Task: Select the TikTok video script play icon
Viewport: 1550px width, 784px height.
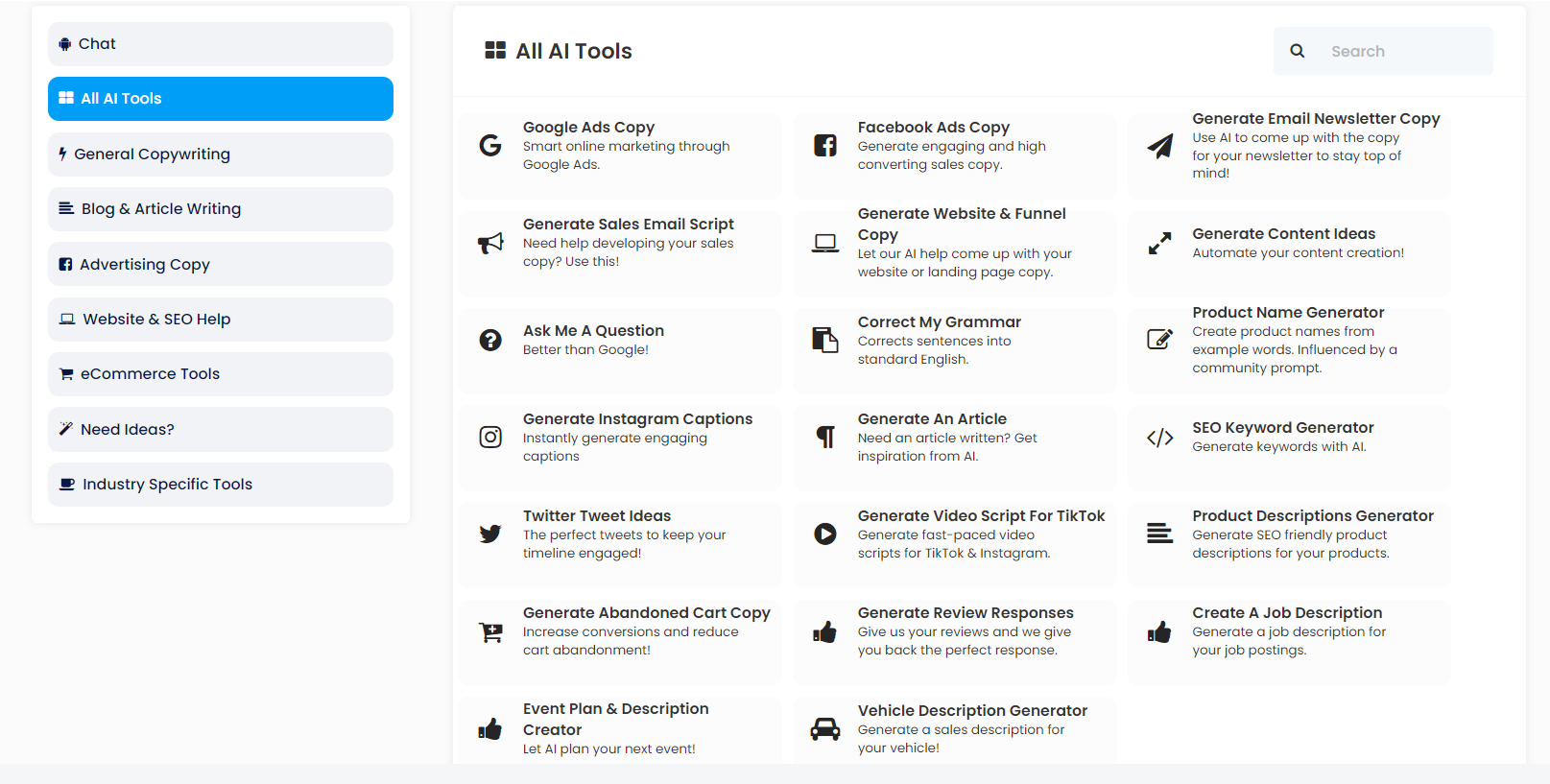Action: pyautogui.click(x=825, y=534)
